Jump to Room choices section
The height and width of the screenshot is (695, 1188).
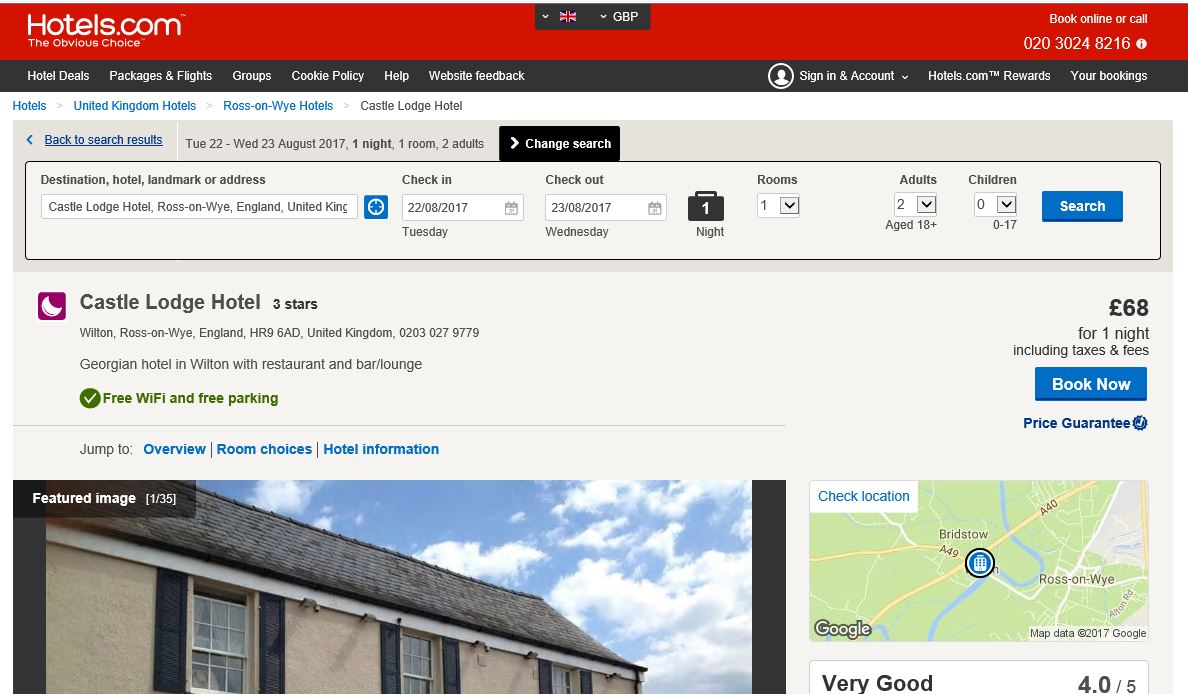(264, 449)
